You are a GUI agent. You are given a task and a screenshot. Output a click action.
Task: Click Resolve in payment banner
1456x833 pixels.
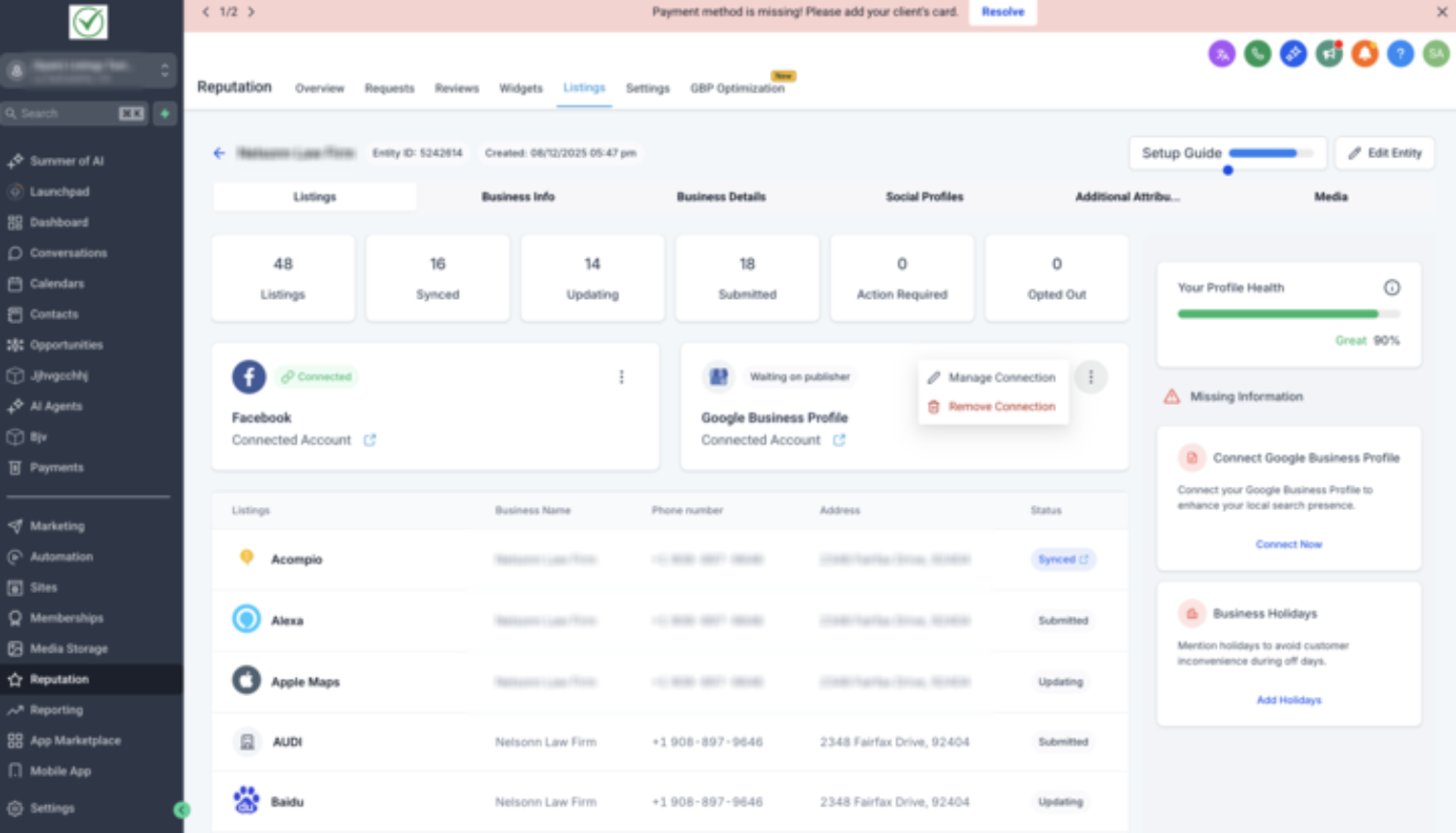[1003, 12]
